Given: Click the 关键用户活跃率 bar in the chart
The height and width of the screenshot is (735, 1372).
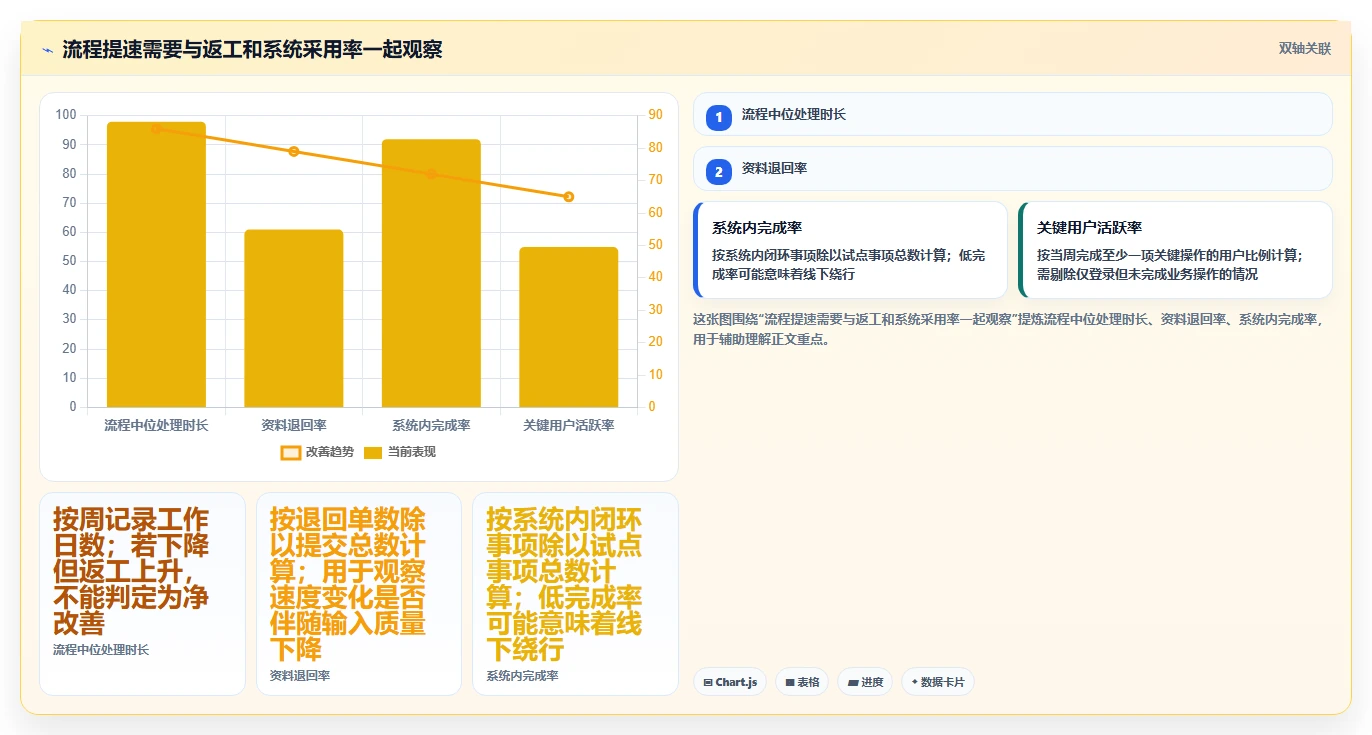Looking at the screenshot, I should click(569, 327).
